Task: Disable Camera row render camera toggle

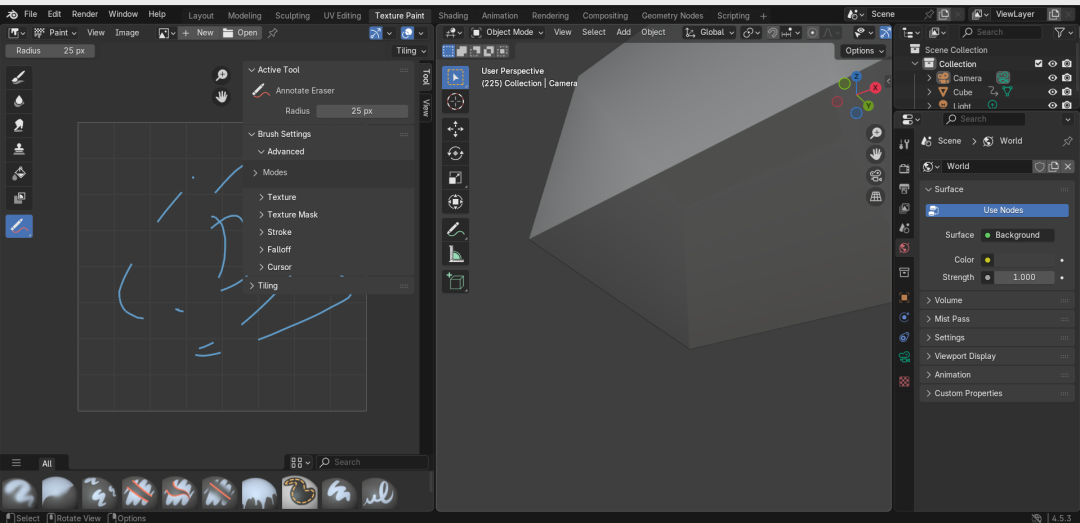Action: tap(1067, 78)
